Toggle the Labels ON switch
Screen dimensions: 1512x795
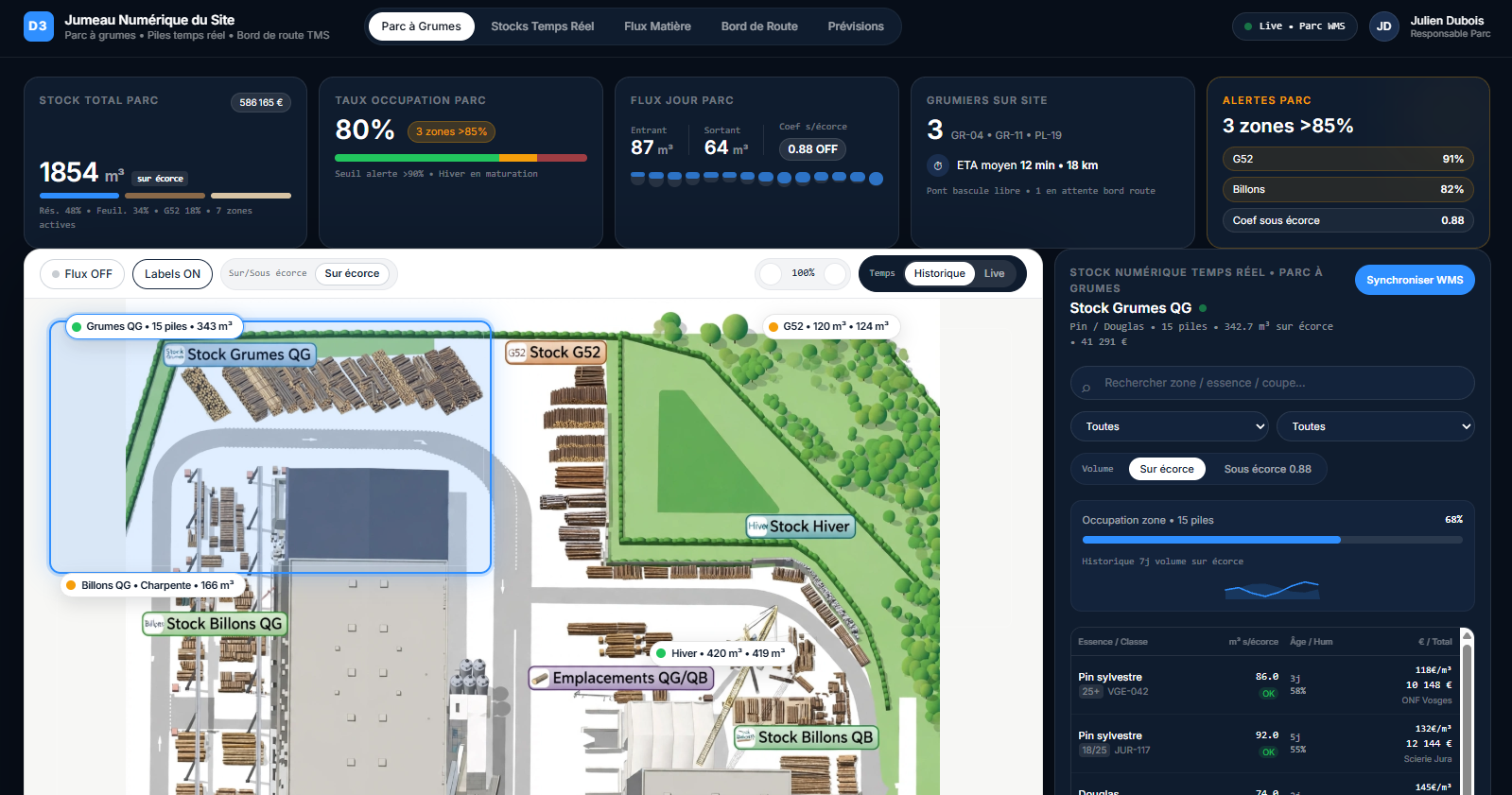(172, 274)
